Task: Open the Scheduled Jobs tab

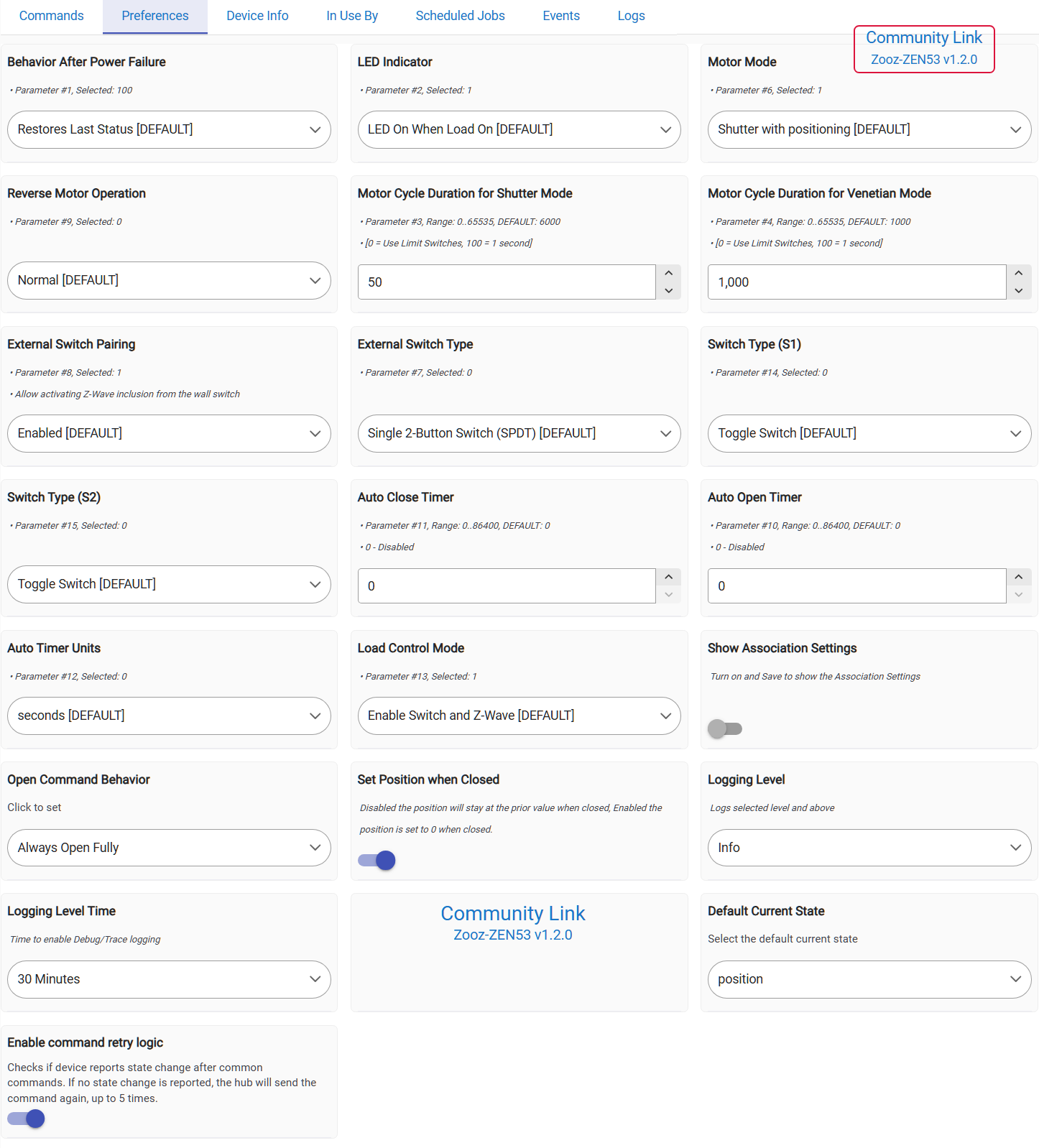Action: pos(460,16)
